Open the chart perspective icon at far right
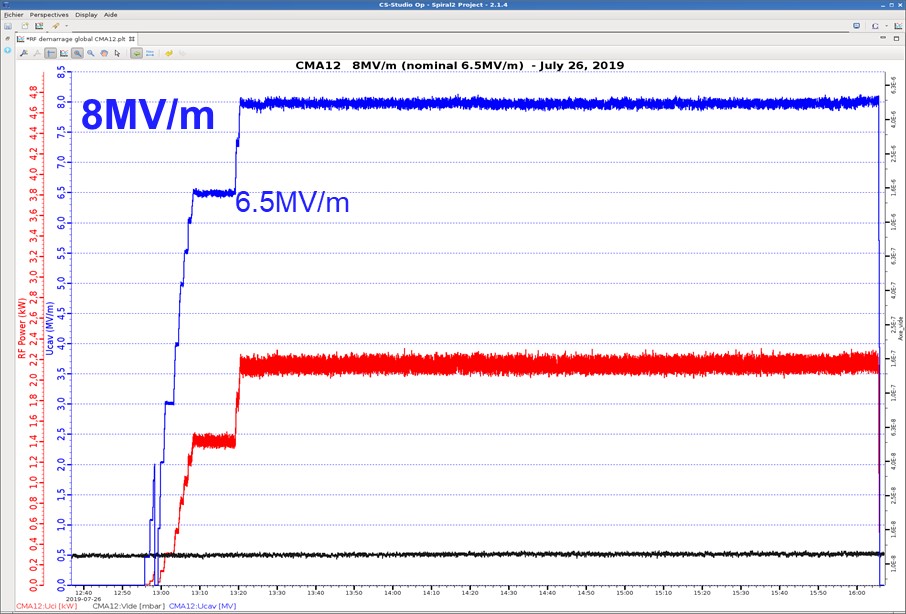The height and width of the screenshot is (614, 906). point(898,26)
